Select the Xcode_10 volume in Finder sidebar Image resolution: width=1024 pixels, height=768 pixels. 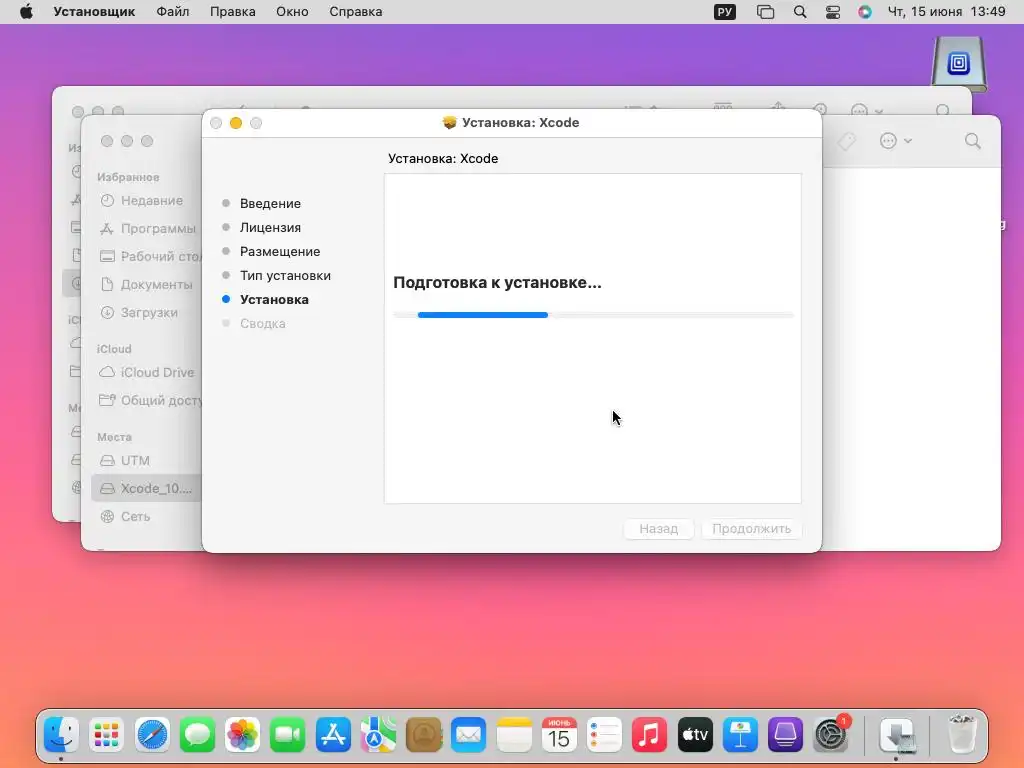point(146,488)
